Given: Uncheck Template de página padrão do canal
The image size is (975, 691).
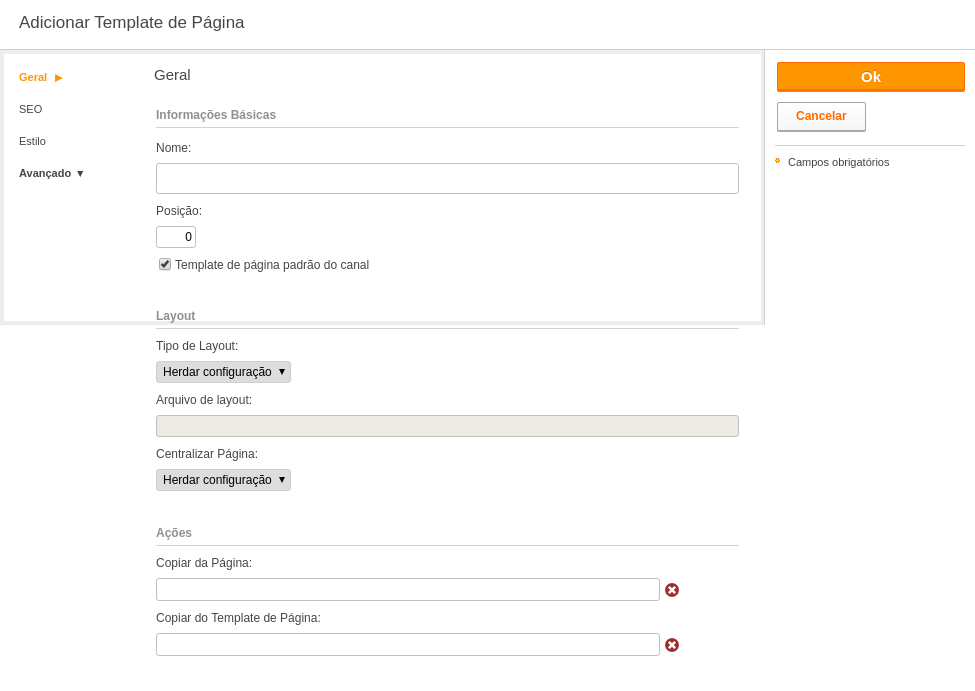Looking at the screenshot, I should pyautogui.click(x=165, y=264).
